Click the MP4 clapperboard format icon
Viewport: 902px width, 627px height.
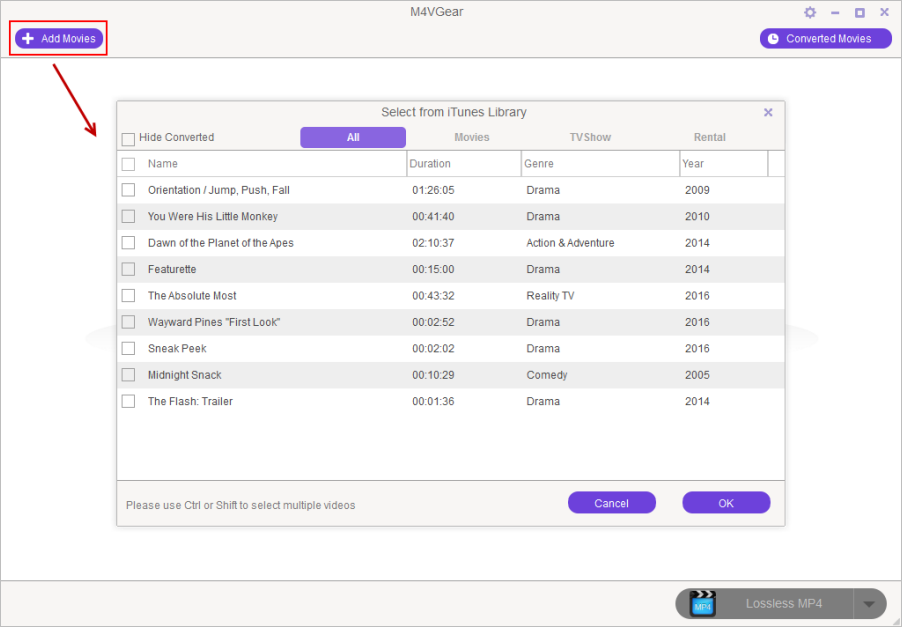point(702,603)
